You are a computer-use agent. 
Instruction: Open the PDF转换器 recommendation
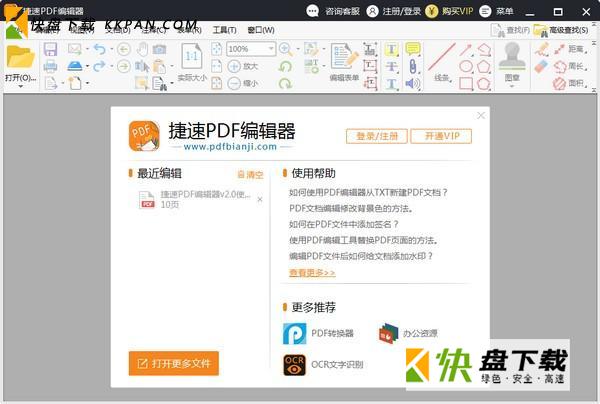[318, 333]
